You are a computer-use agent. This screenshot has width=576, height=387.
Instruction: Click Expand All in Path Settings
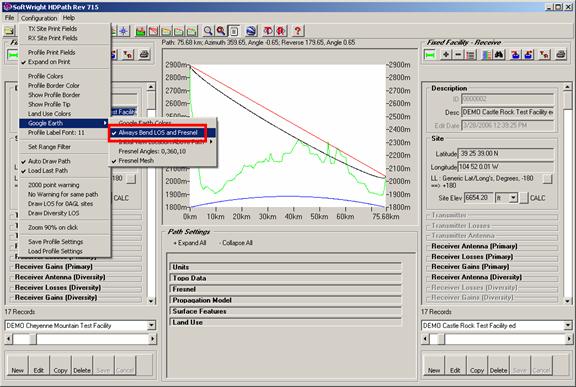click(x=190, y=243)
